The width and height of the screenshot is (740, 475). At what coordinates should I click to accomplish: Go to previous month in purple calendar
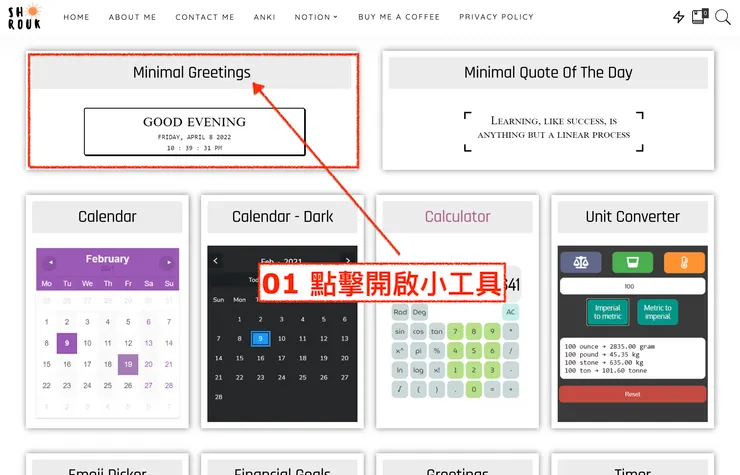pos(50,262)
